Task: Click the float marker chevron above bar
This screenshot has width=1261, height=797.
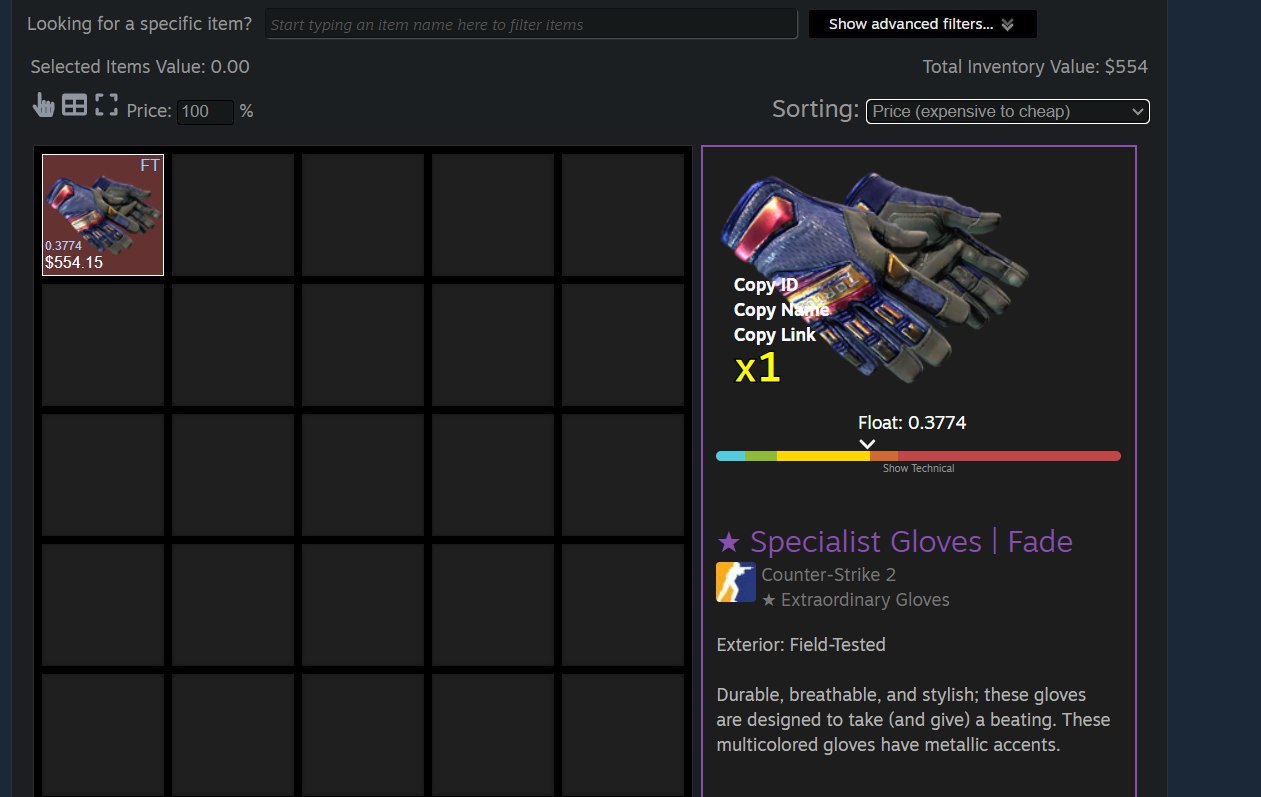Action: (x=867, y=444)
